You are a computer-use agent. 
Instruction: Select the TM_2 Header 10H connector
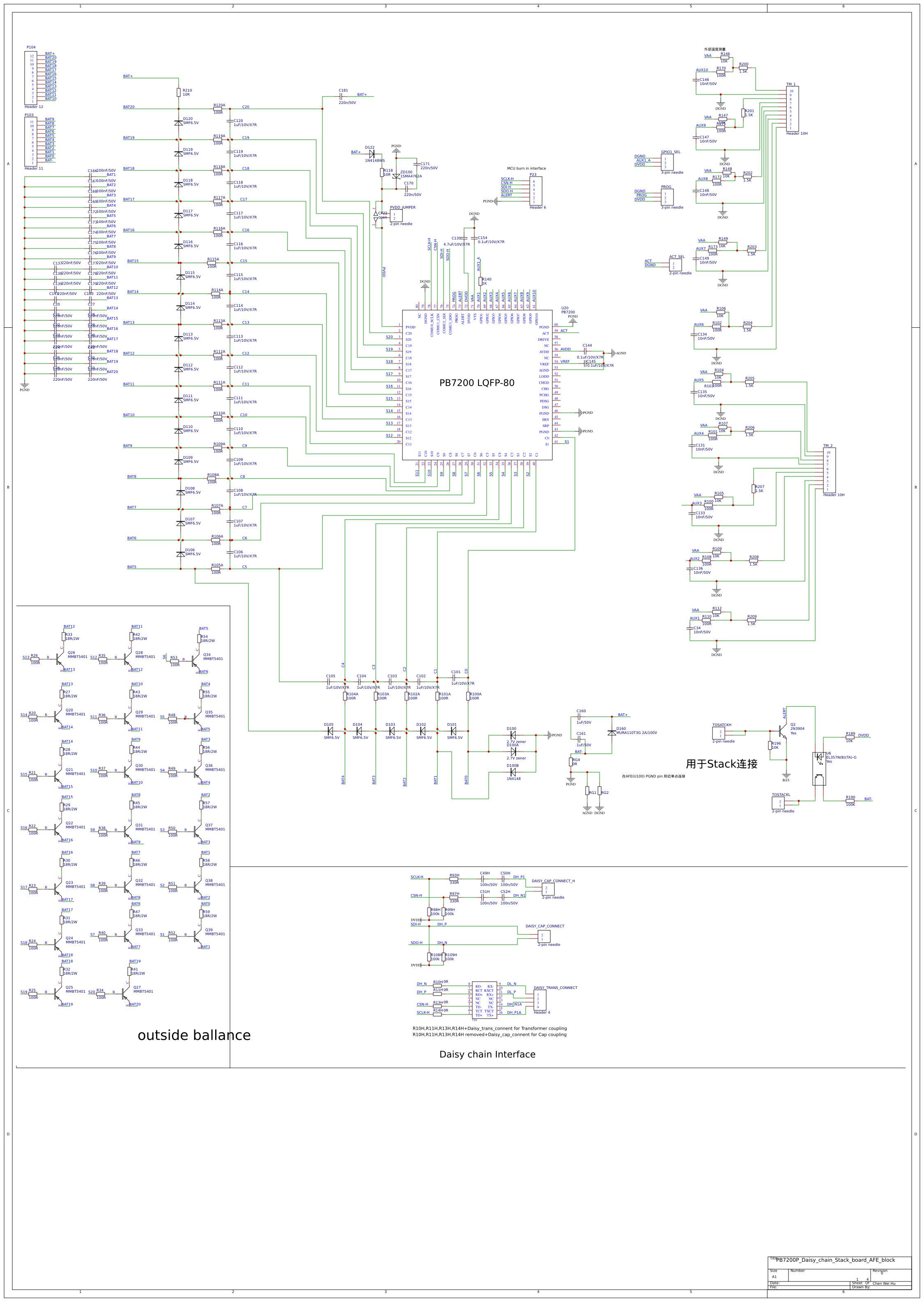(829, 470)
